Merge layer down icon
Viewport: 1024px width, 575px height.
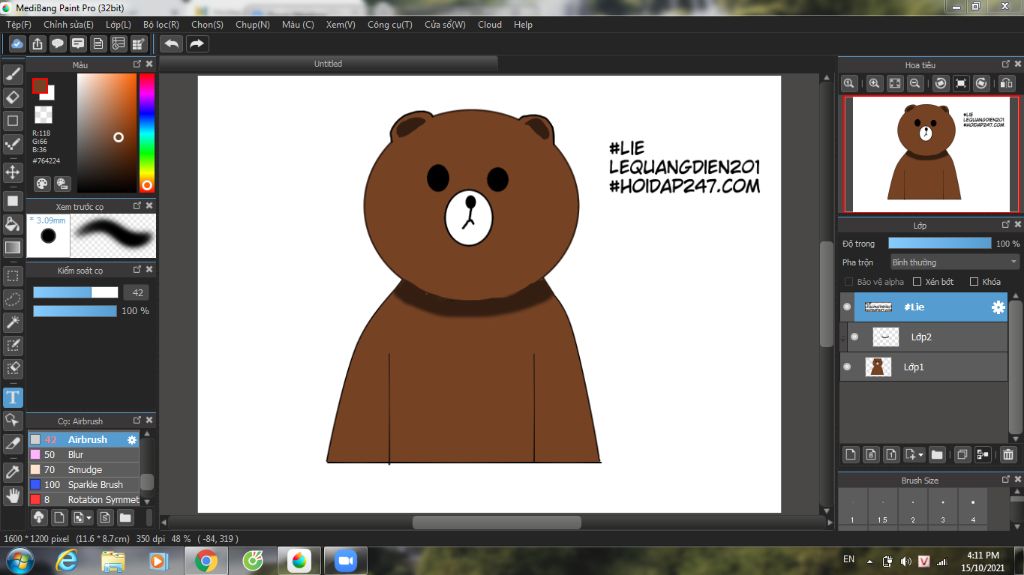click(x=982, y=455)
